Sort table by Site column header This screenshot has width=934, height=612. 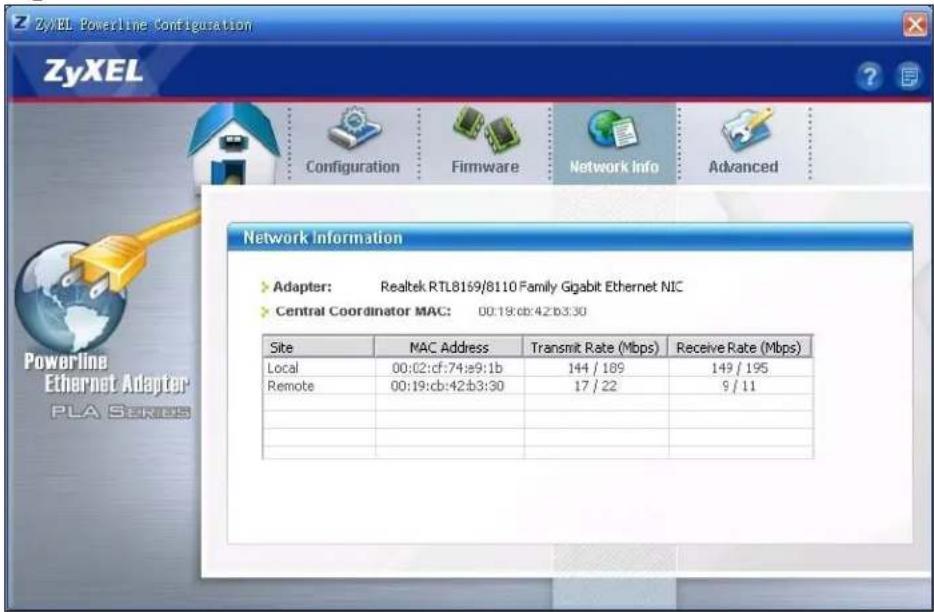coord(319,347)
